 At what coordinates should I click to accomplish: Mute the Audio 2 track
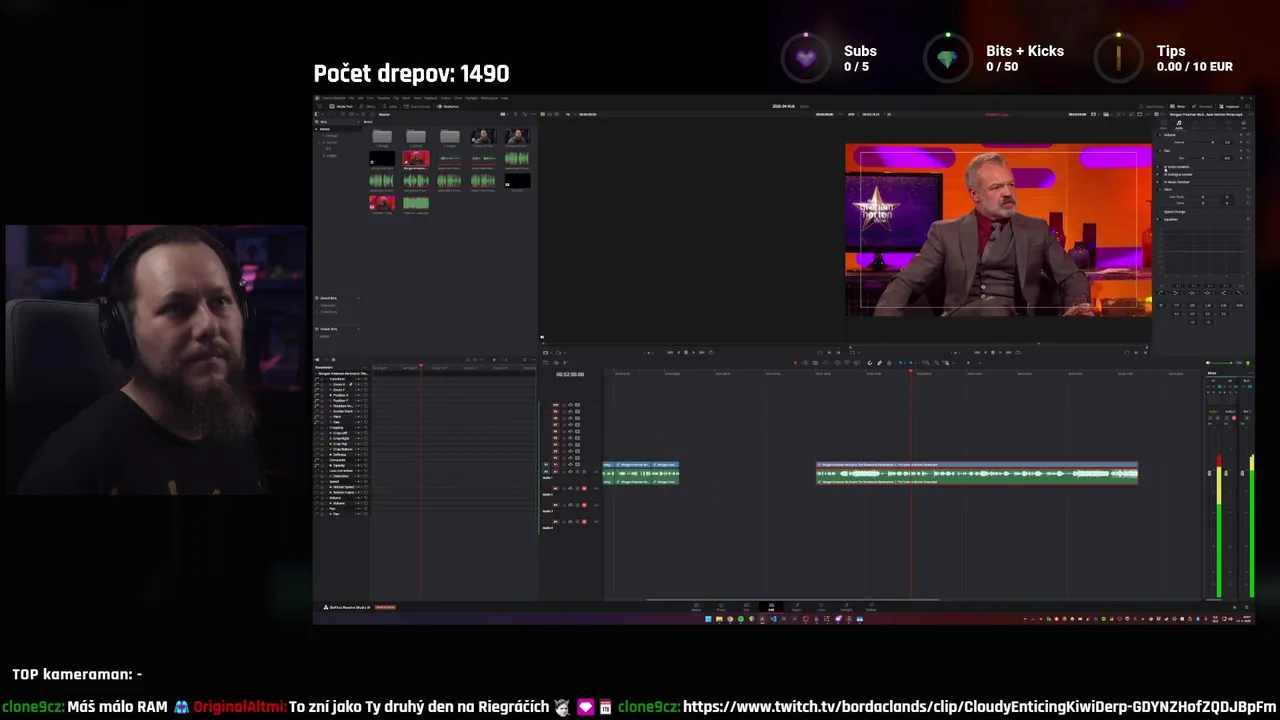pyautogui.click(x=584, y=488)
